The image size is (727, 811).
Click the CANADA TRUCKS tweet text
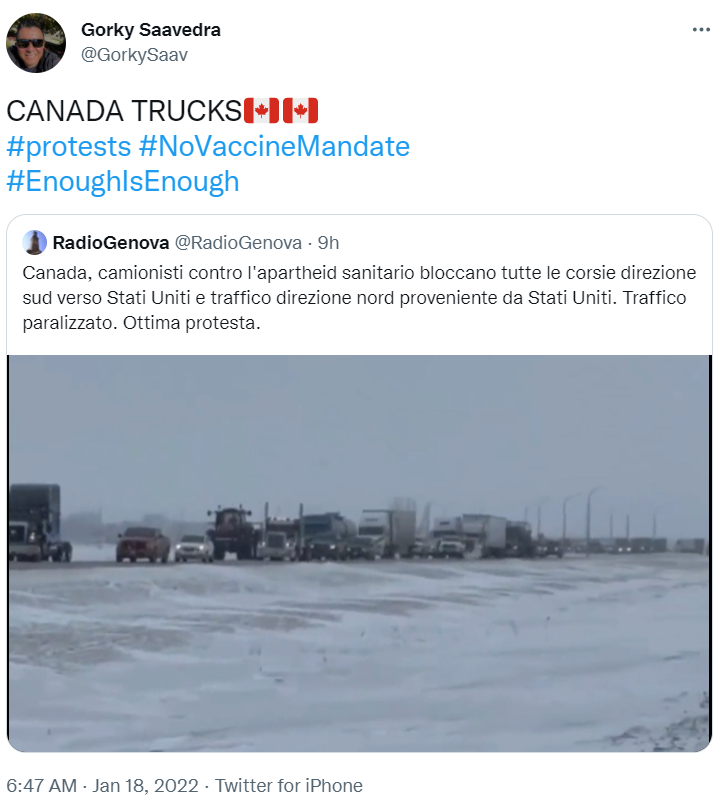(x=124, y=111)
